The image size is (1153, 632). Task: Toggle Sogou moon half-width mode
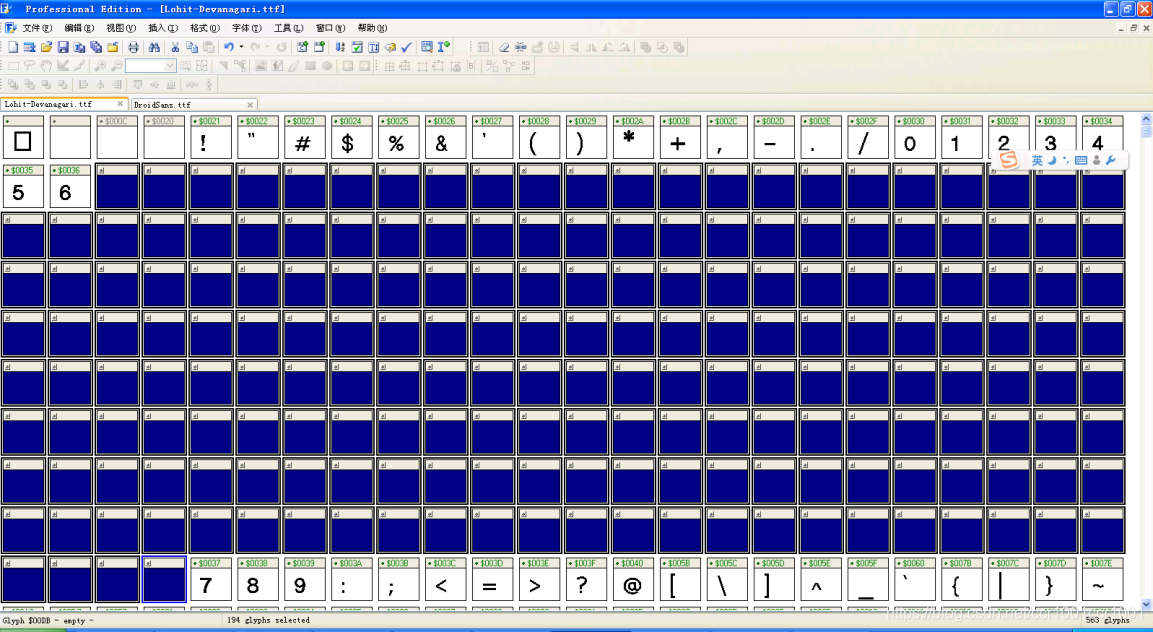1052,160
